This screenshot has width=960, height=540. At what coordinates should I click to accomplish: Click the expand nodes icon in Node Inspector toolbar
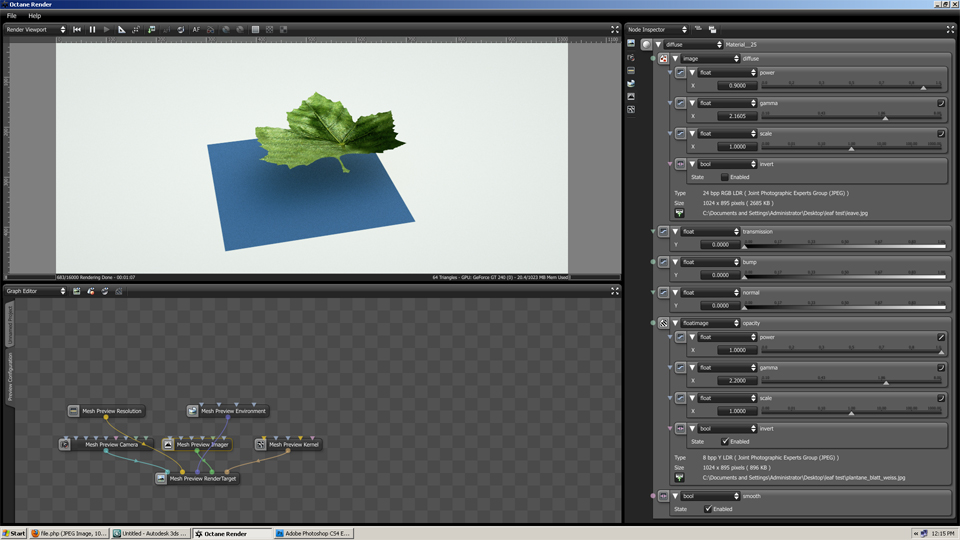(x=713, y=29)
